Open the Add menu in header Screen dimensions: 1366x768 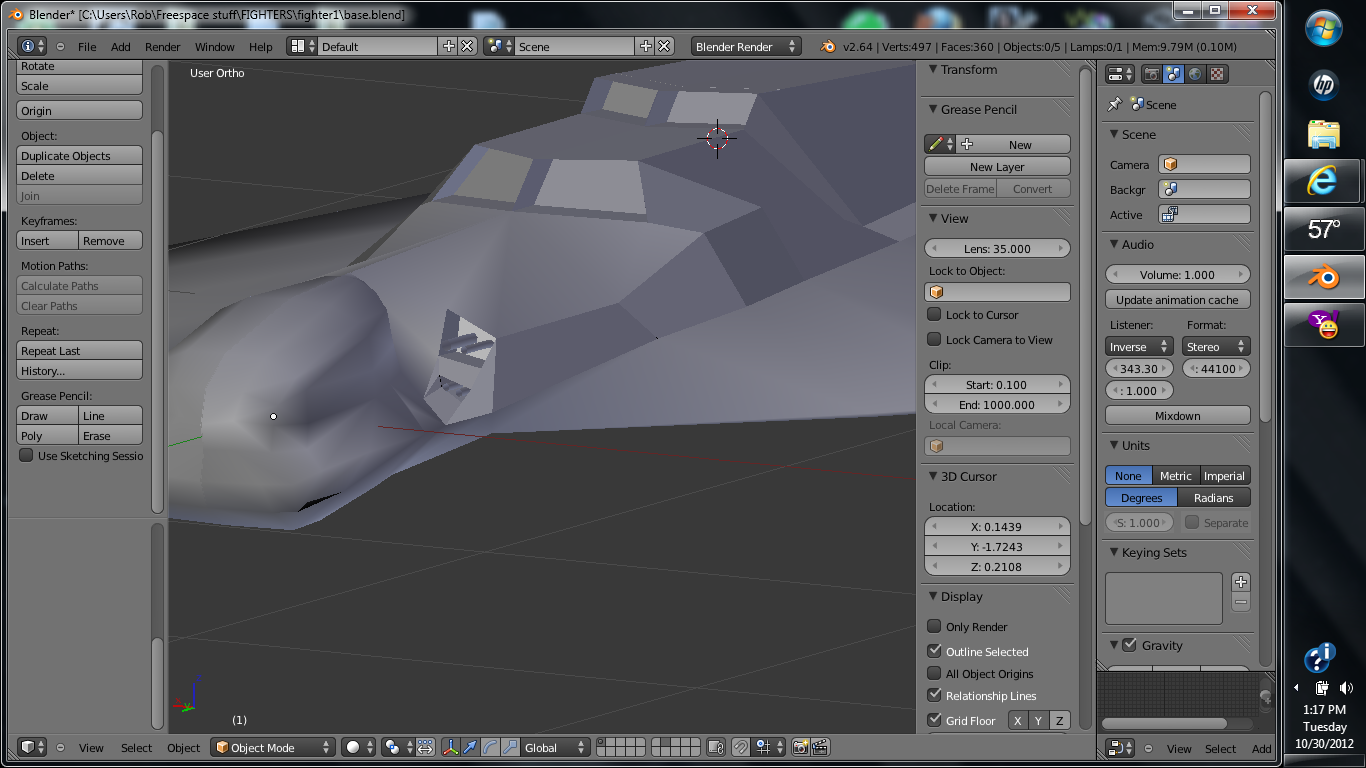(x=120, y=47)
